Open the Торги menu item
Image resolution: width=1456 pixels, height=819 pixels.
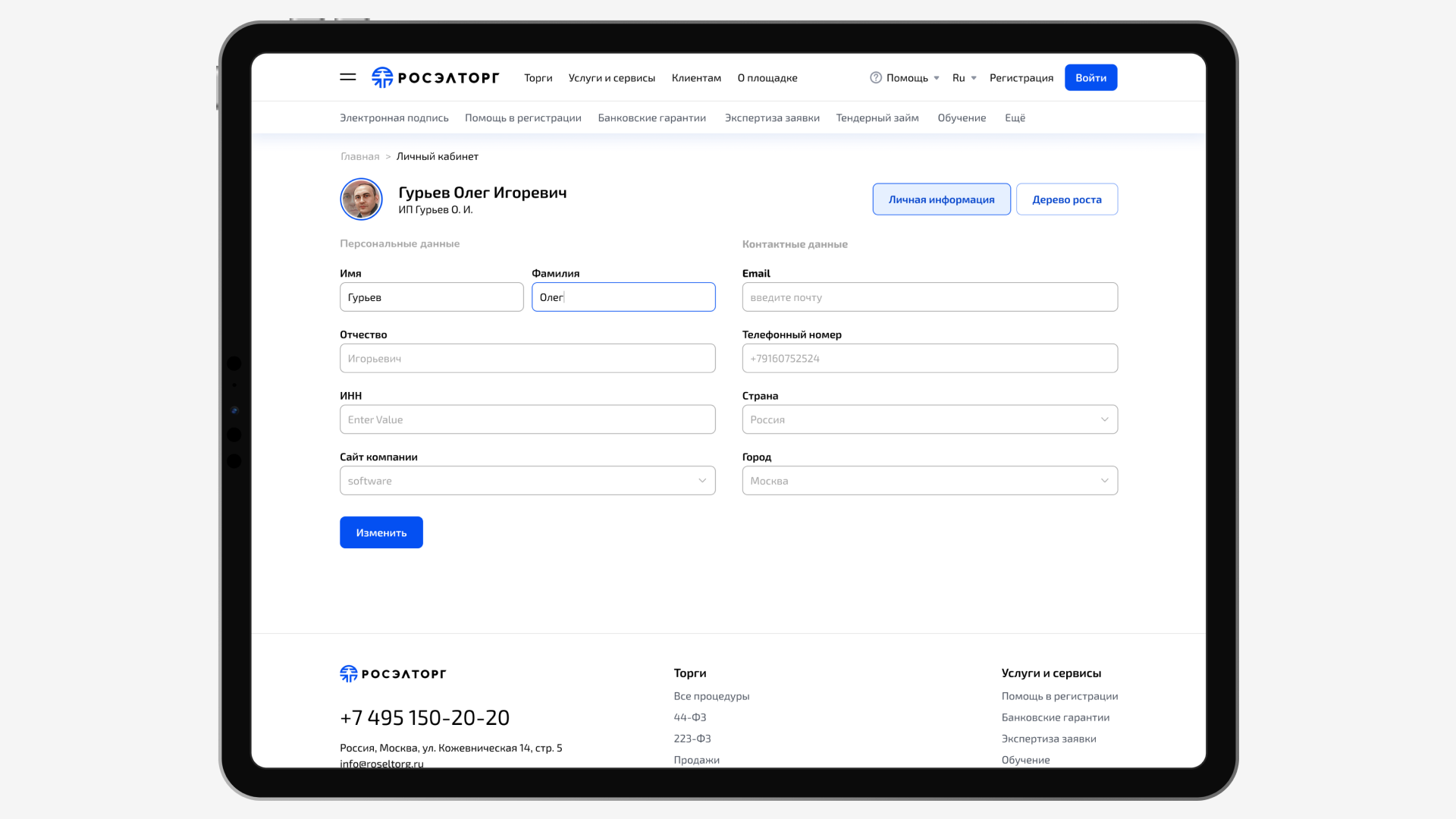[x=538, y=77]
